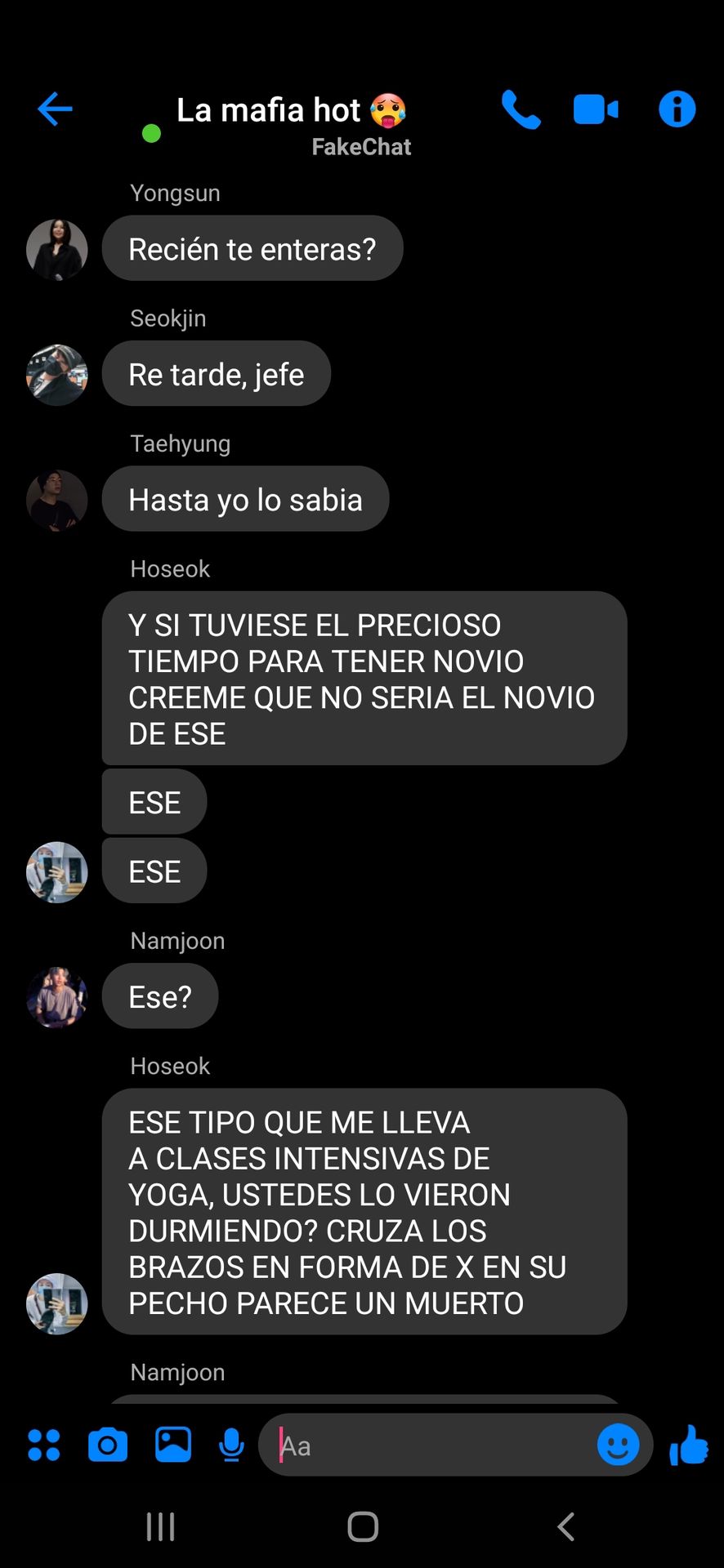Viewport: 724px width, 1568px height.
Task: Open Namjoon's avatar next to Ese?
Action: [x=57, y=997]
